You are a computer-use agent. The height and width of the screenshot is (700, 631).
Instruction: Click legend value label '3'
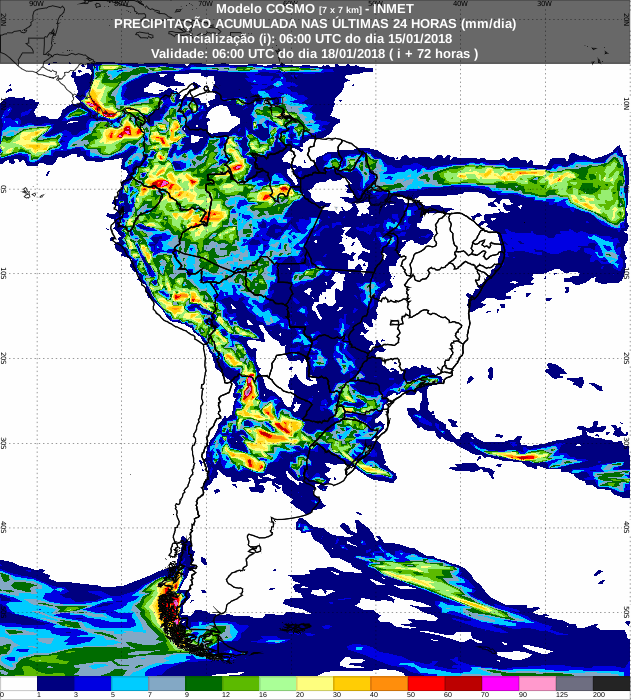coord(75,695)
